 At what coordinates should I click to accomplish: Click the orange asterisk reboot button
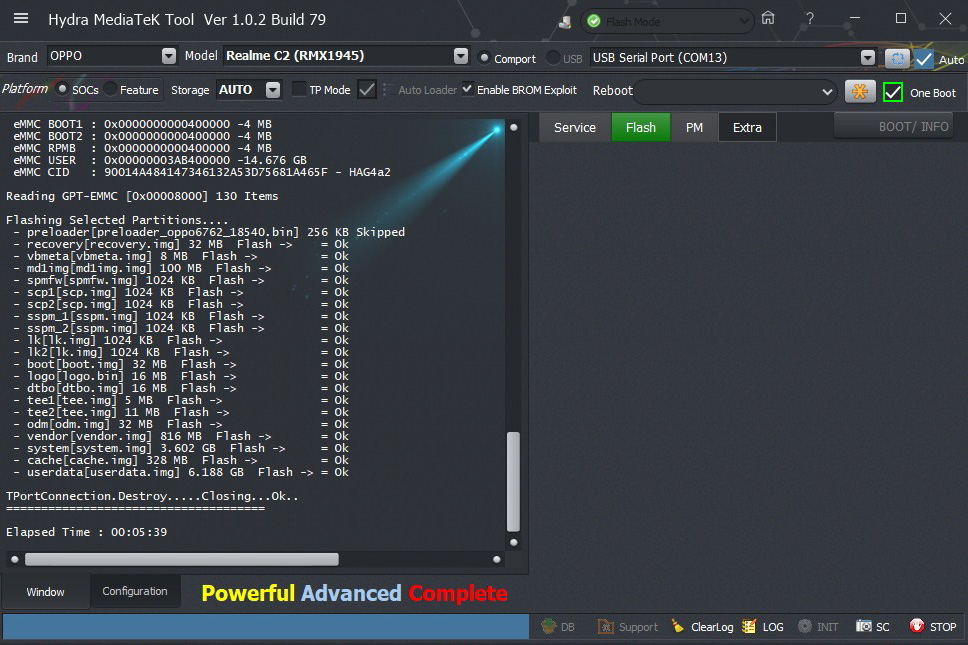pos(859,92)
